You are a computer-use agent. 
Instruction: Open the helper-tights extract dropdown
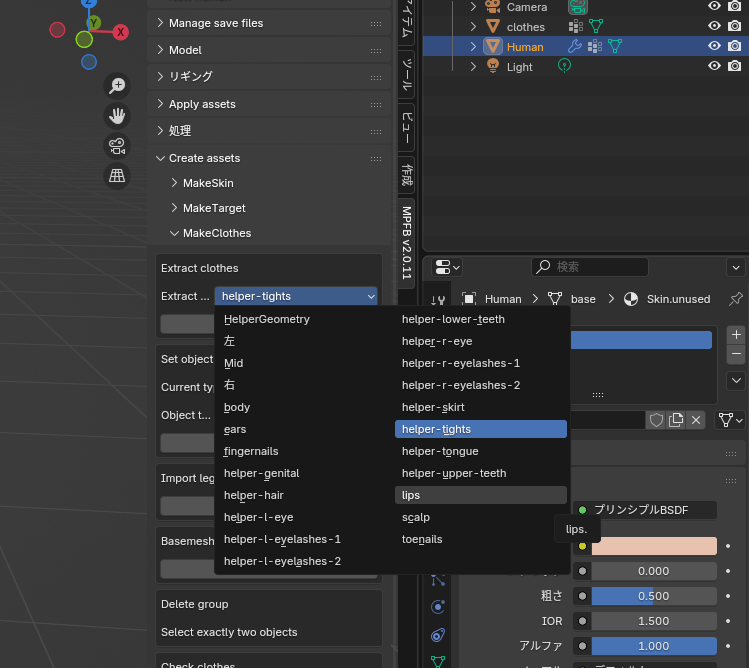pos(298,296)
